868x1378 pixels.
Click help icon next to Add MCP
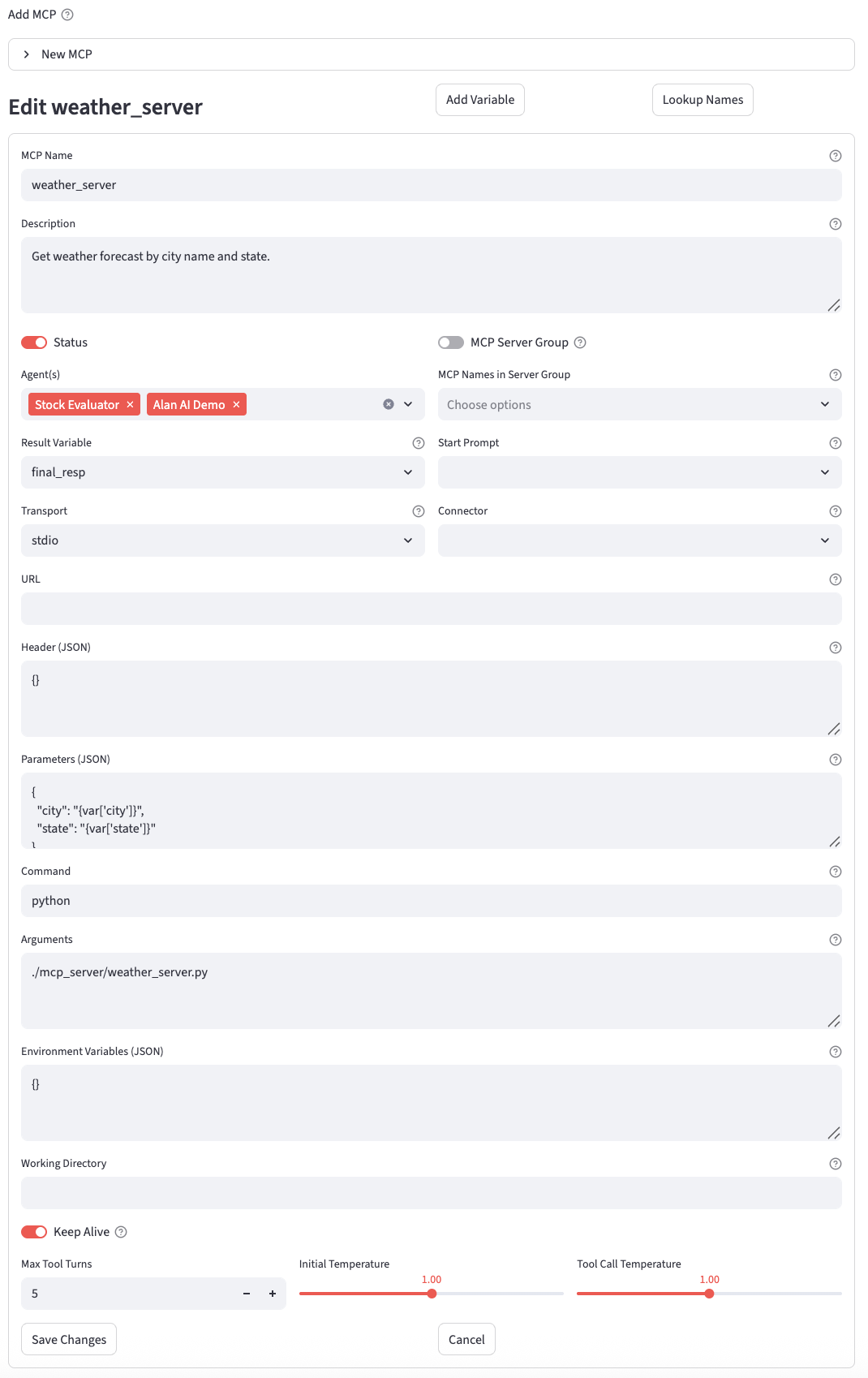point(67,15)
